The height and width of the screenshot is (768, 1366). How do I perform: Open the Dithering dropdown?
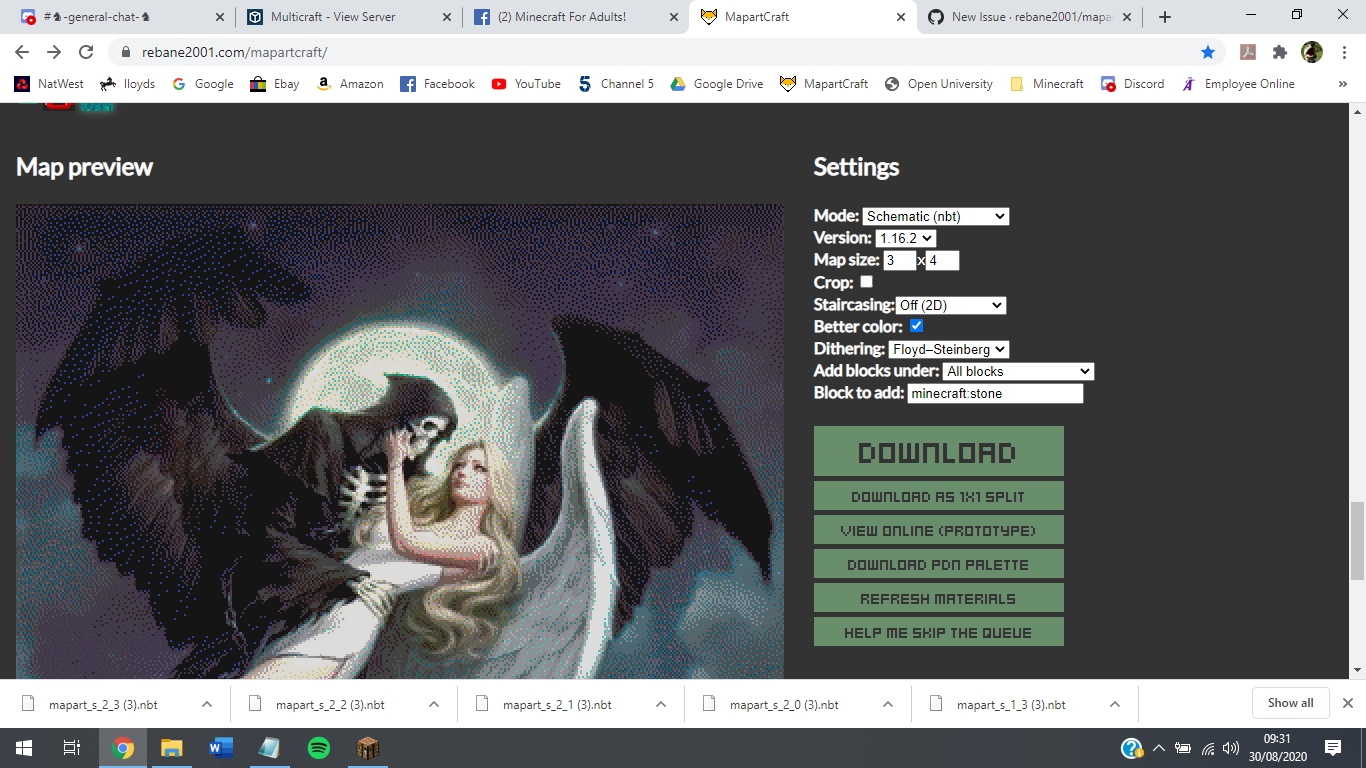click(x=947, y=348)
